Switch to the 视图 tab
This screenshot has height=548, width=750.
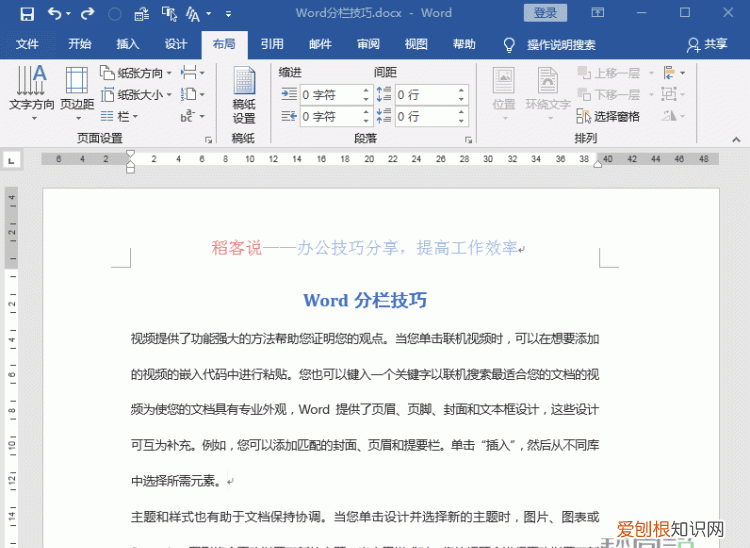click(x=416, y=44)
